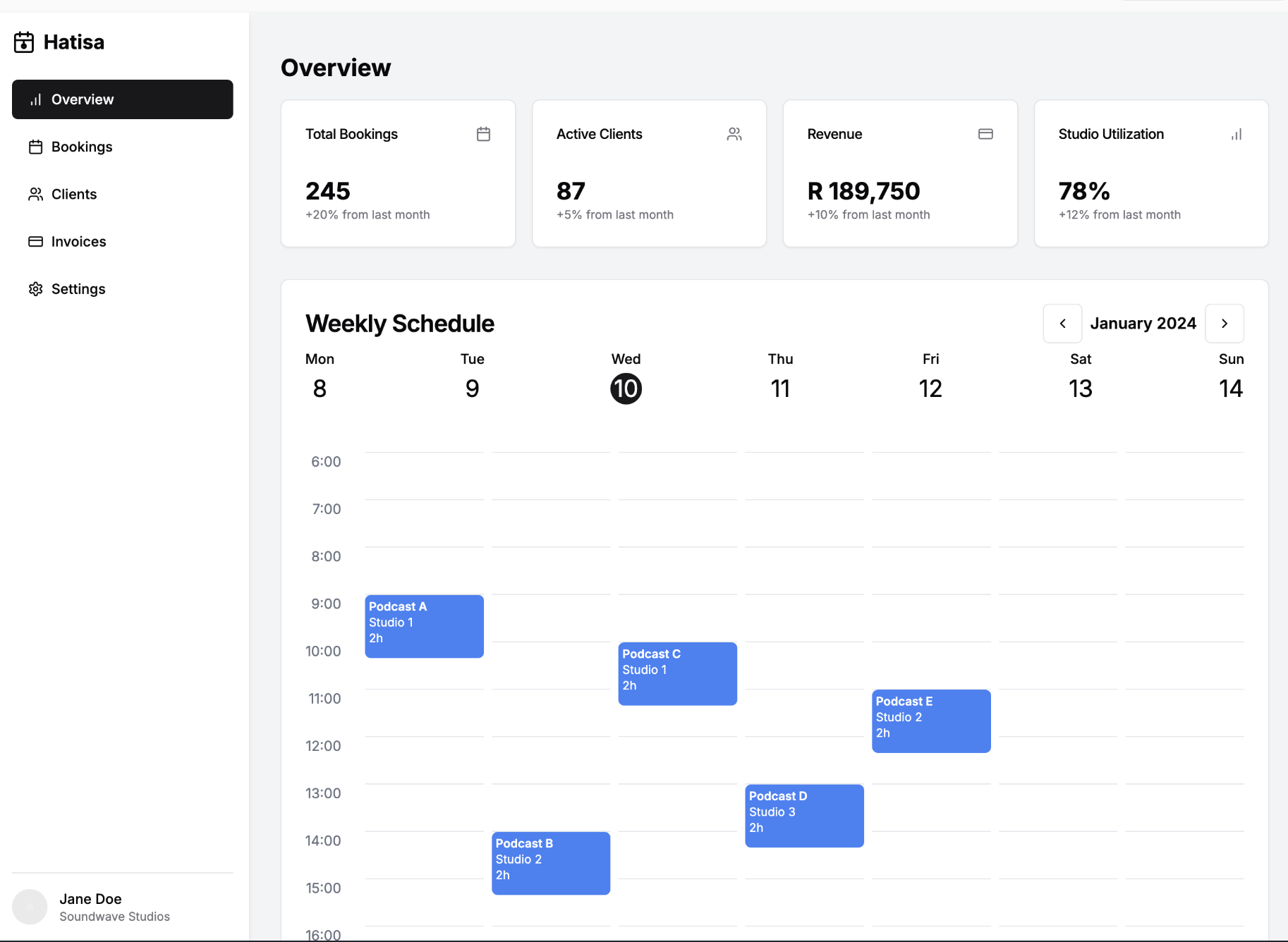The image size is (1288, 942).
Task: Select Friday 12 in weekly schedule
Action: coord(930,379)
